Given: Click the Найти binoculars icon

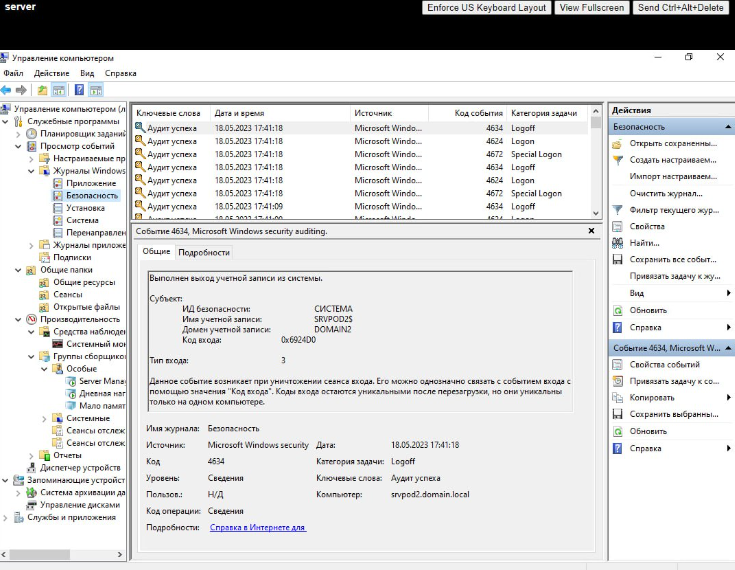Looking at the screenshot, I should point(618,243).
